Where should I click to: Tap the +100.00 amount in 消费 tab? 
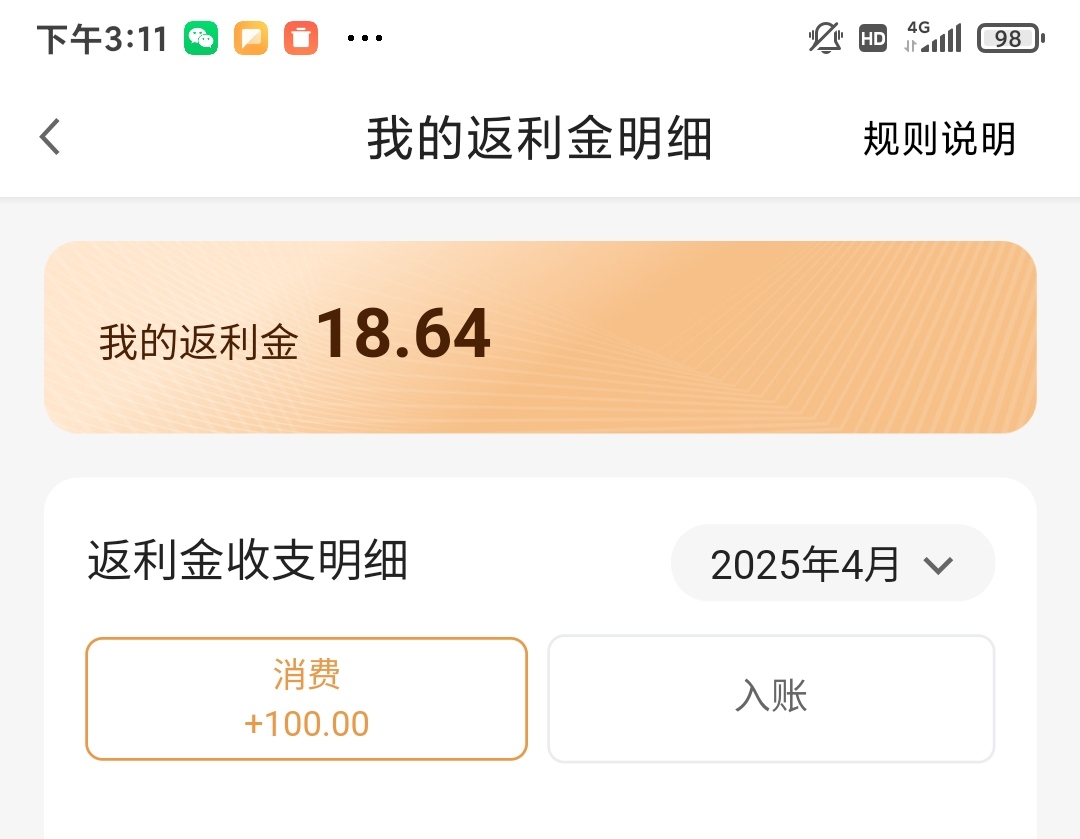click(307, 724)
